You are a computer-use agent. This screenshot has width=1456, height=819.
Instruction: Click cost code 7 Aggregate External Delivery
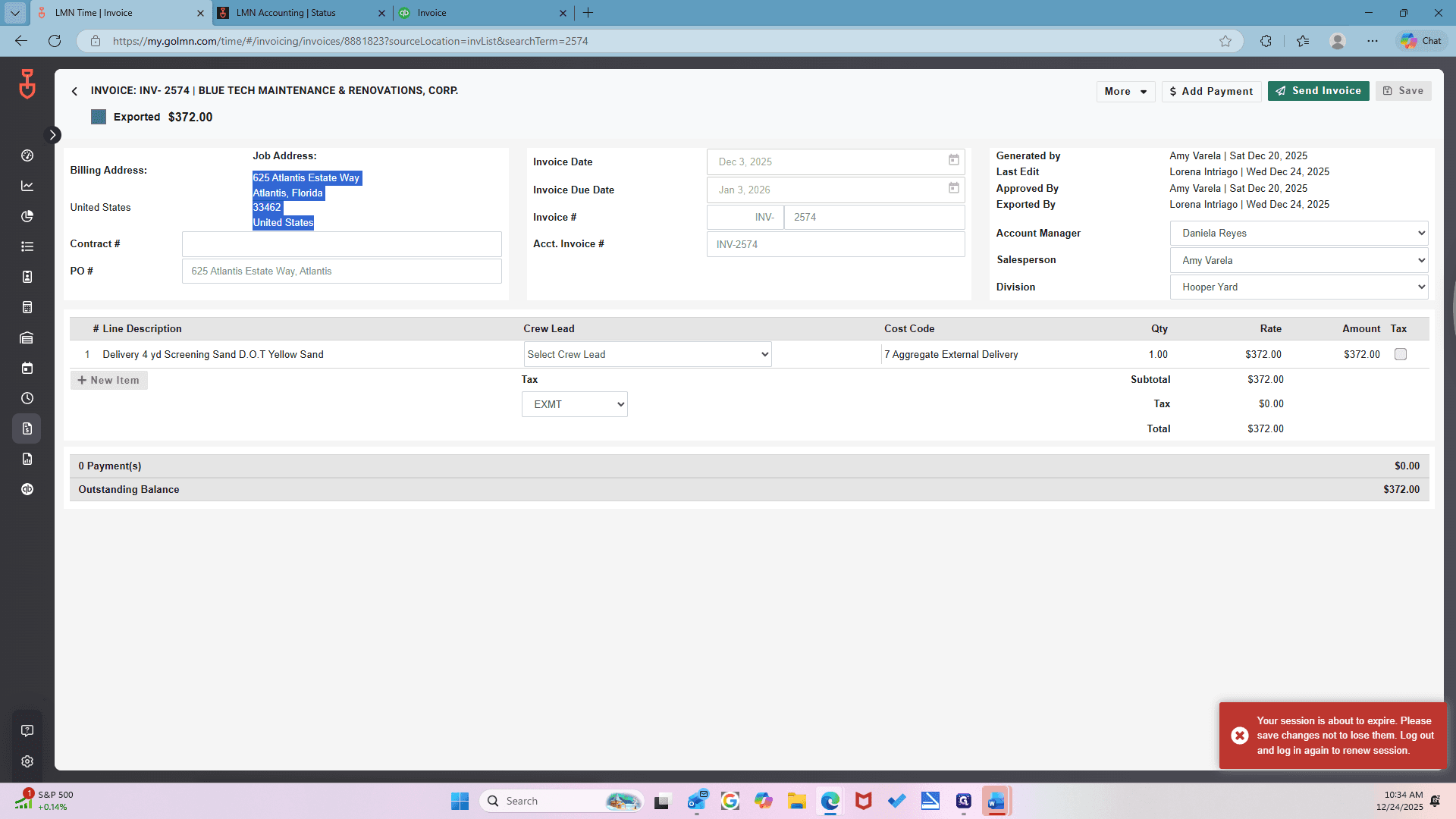pyautogui.click(x=951, y=354)
